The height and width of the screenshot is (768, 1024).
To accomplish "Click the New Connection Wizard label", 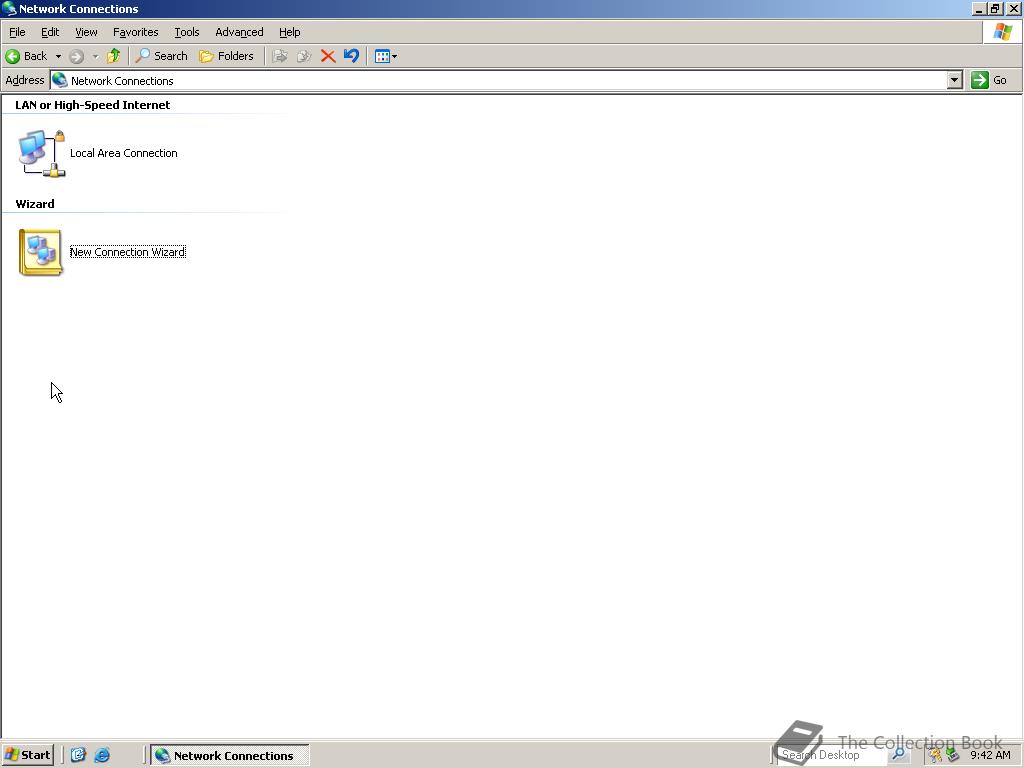I will 127,252.
